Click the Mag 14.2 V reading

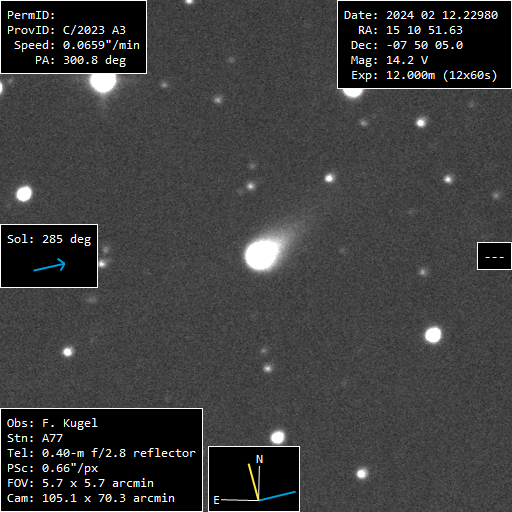[389, 60]
